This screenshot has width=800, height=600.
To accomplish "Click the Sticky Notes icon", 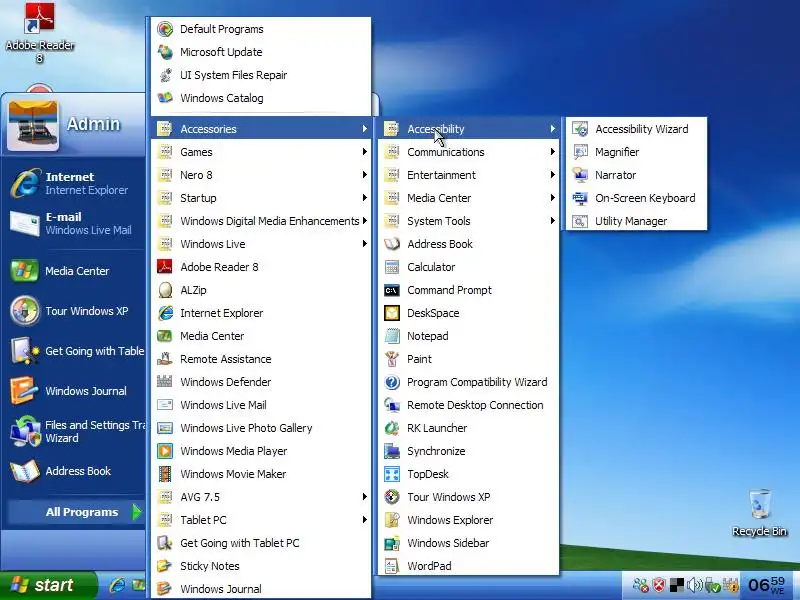I will pos(165,566).
